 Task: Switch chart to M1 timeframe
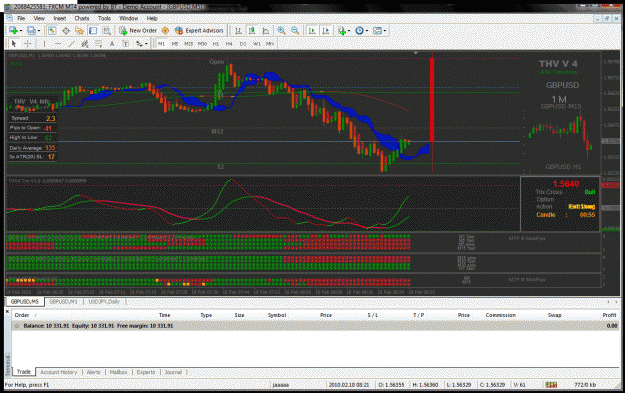click(161, 44)
